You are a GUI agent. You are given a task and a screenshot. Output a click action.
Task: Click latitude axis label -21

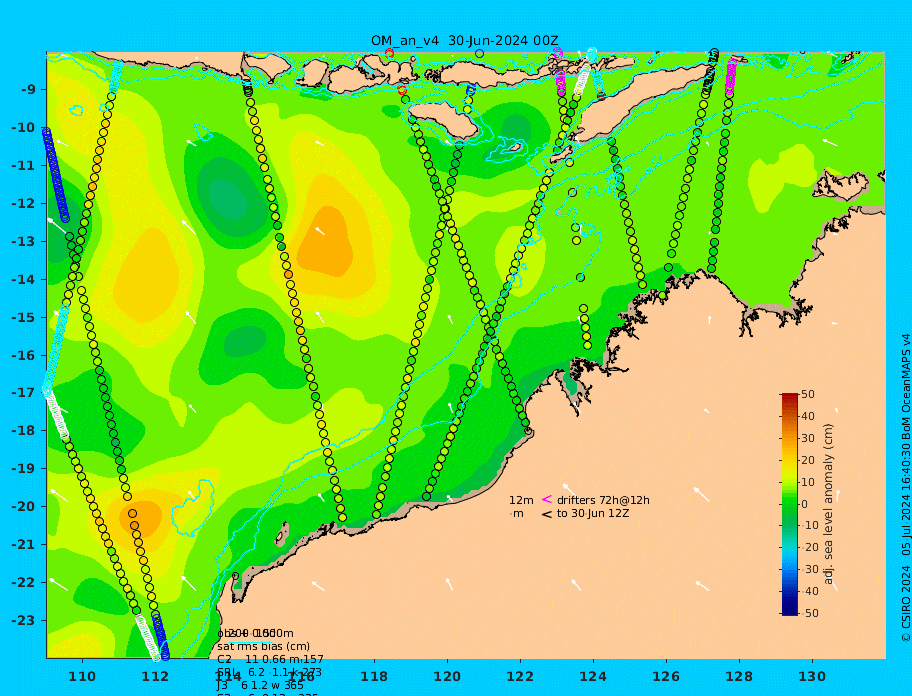[24, 544]
